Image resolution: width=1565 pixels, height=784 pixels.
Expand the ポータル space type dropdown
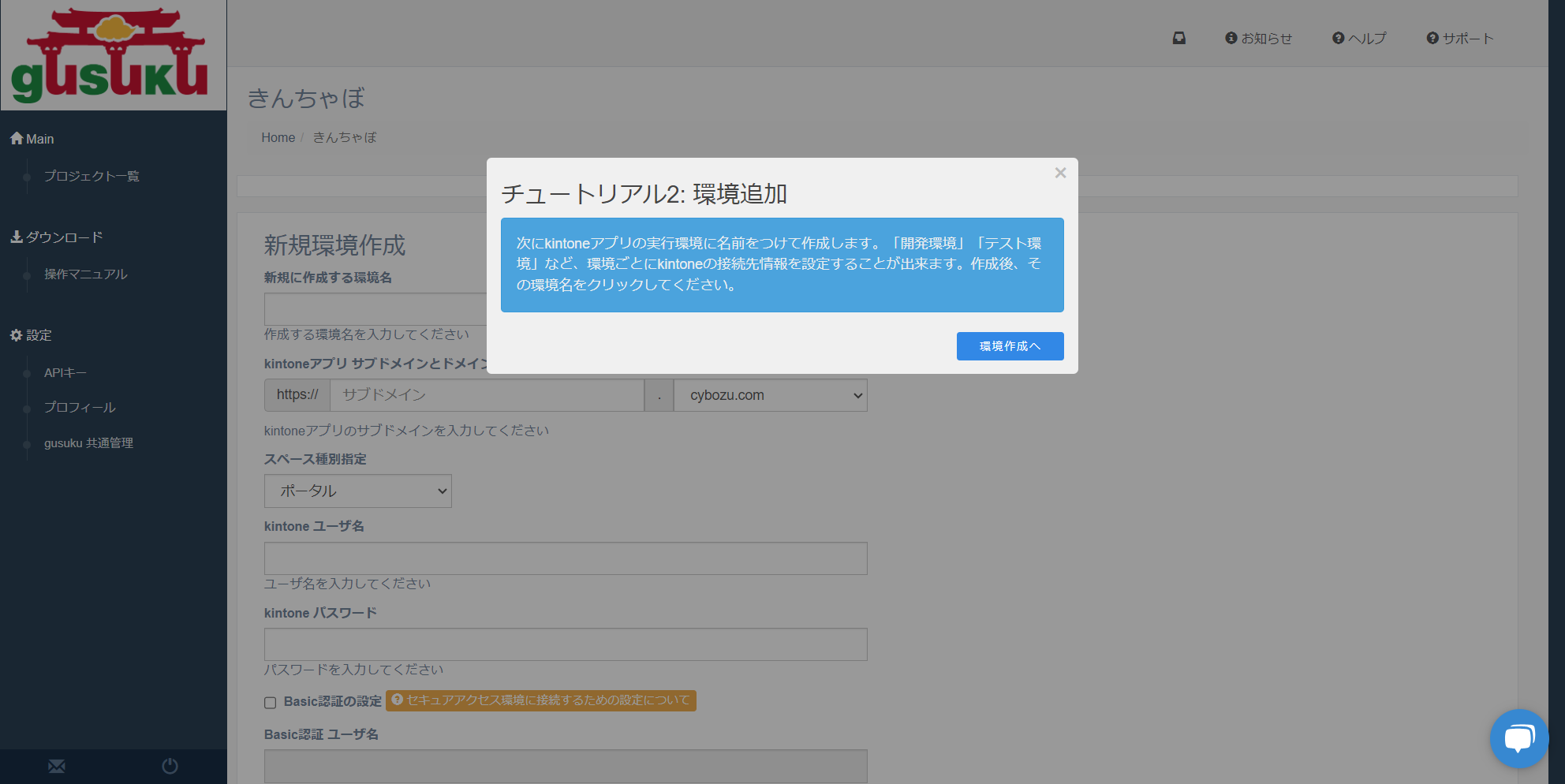[x=357, y=491]
